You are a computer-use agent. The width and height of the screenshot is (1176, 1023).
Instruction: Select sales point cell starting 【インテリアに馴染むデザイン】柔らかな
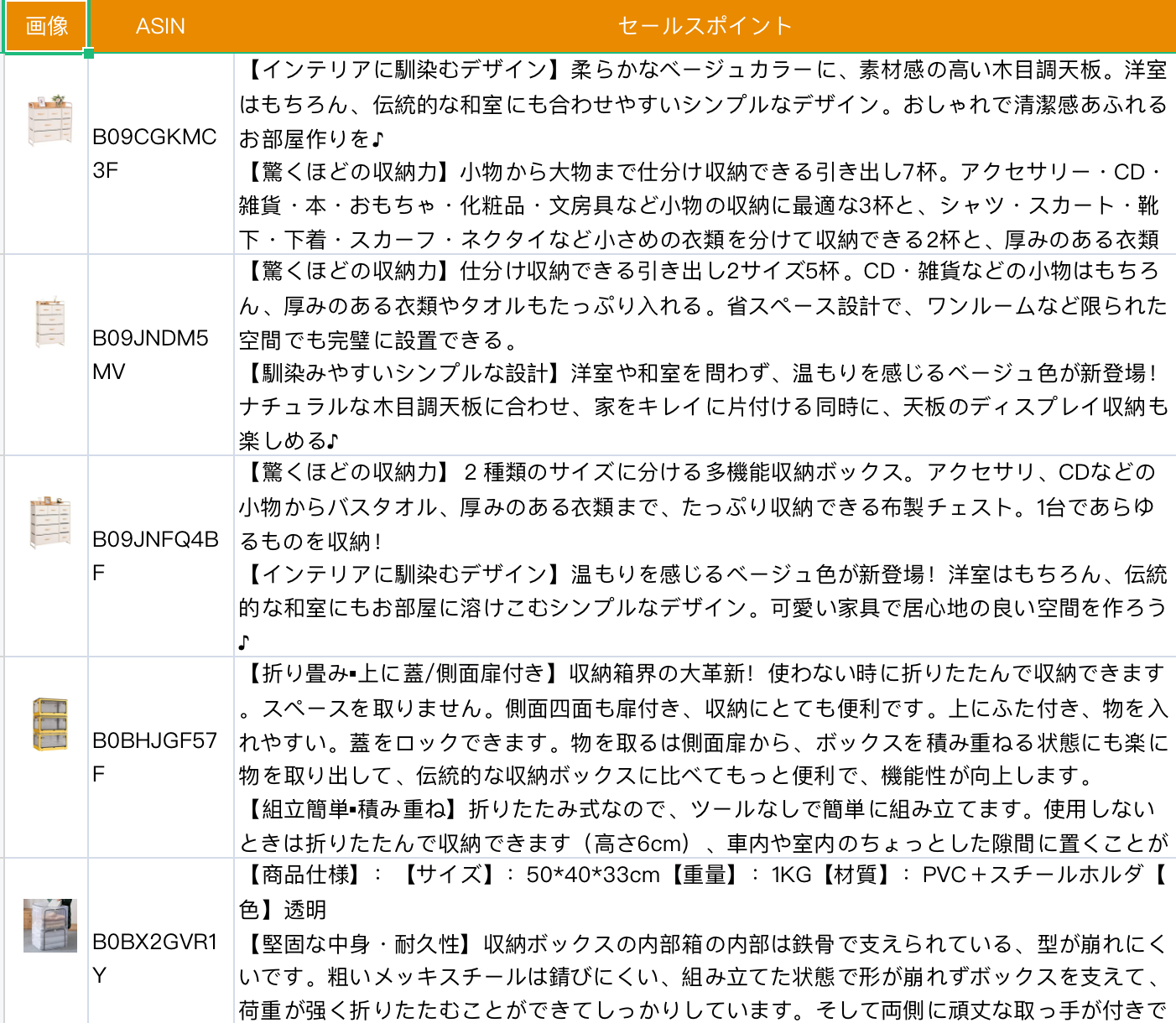[x=705, y=153]
